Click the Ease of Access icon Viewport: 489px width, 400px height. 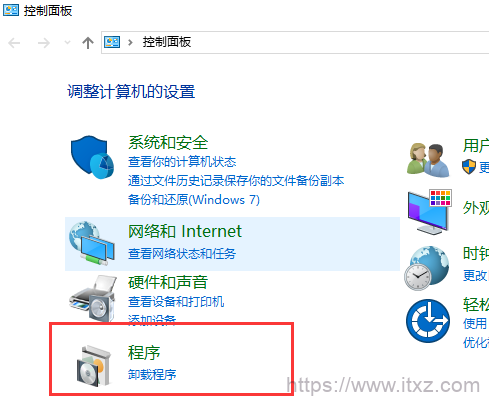[x=428, y=321]
